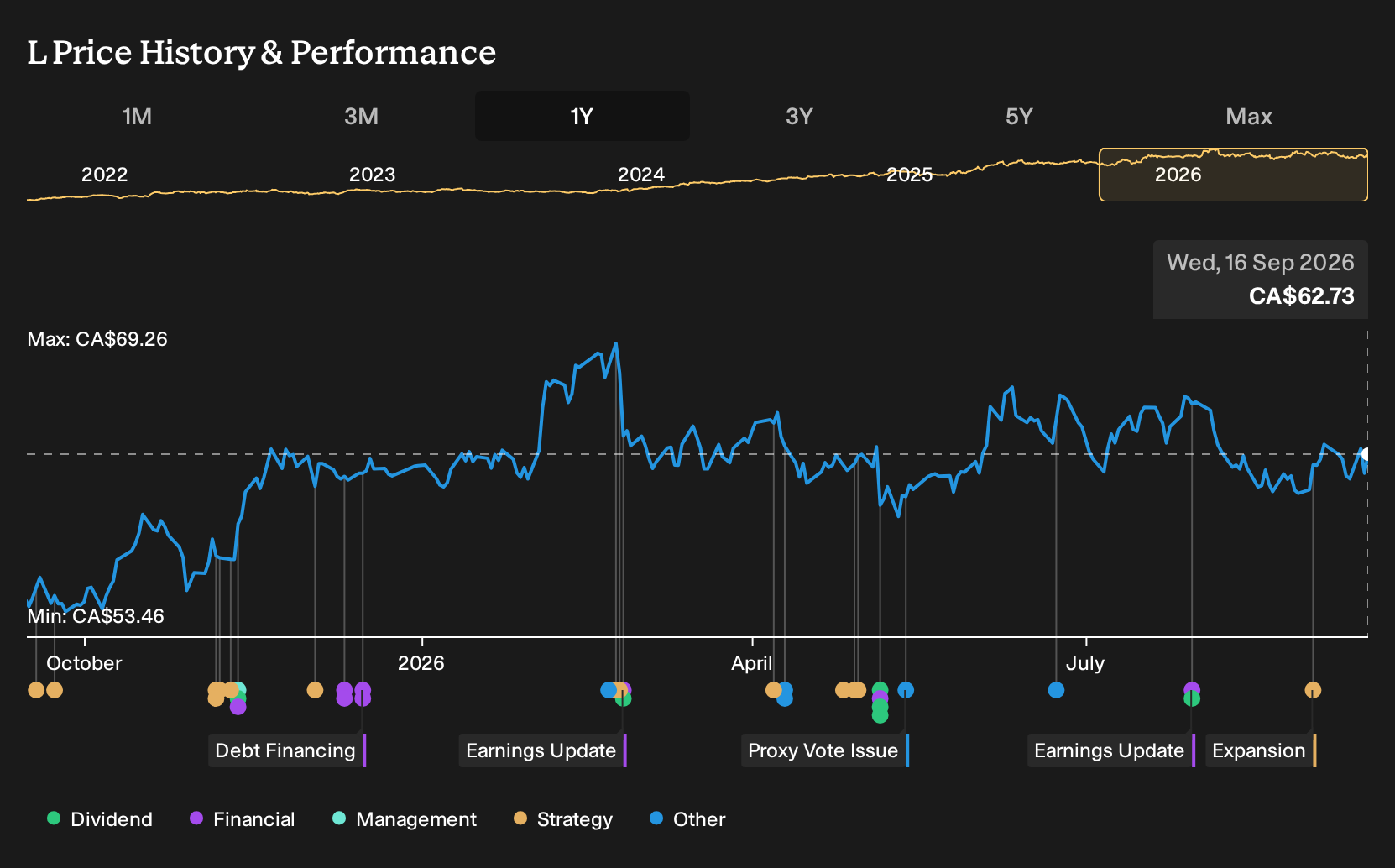
Task: Click the green Dividend marker below the July purple marker
Action: (x=1191, y=699)
